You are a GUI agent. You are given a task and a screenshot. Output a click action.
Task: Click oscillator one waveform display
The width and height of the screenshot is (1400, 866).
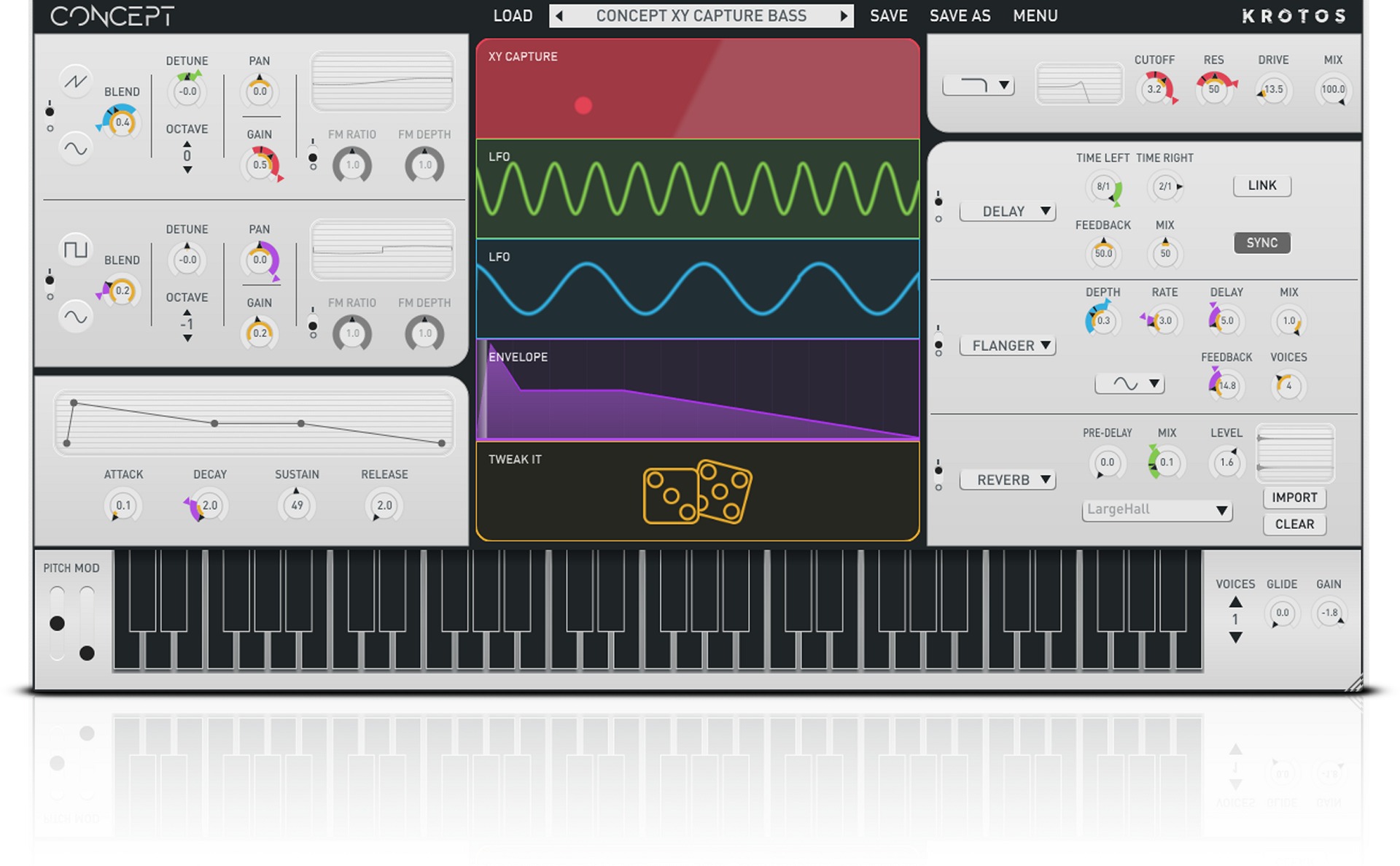pos(383,82)
